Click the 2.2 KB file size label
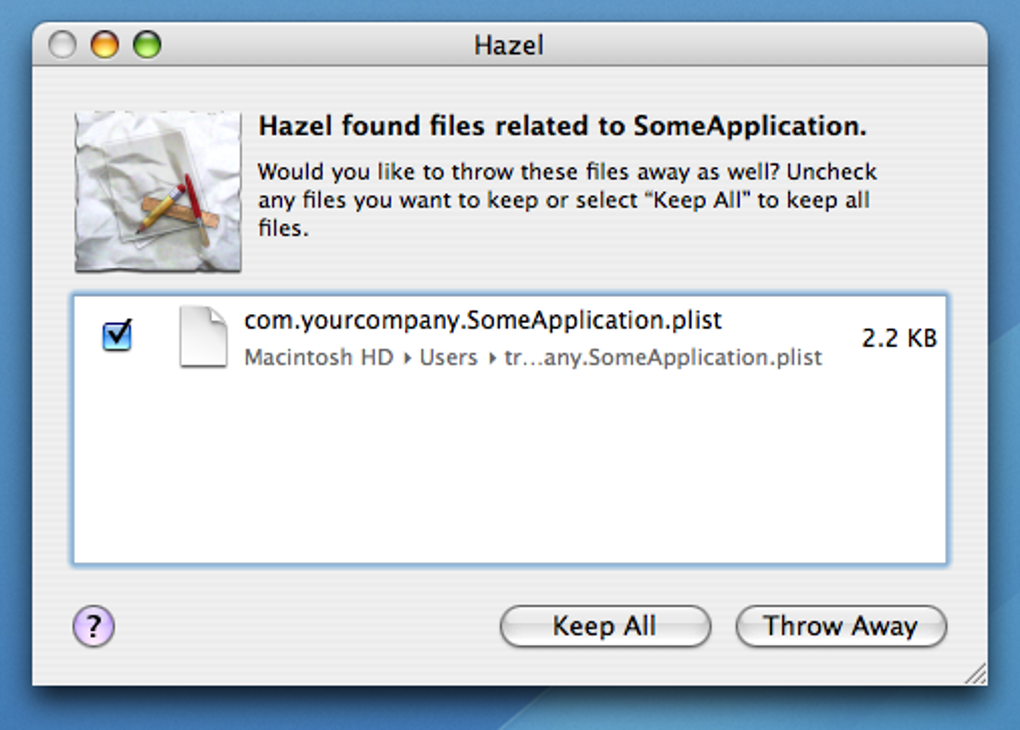The width and height of the screenshot is (1020, 730). [x=899, y=338]
